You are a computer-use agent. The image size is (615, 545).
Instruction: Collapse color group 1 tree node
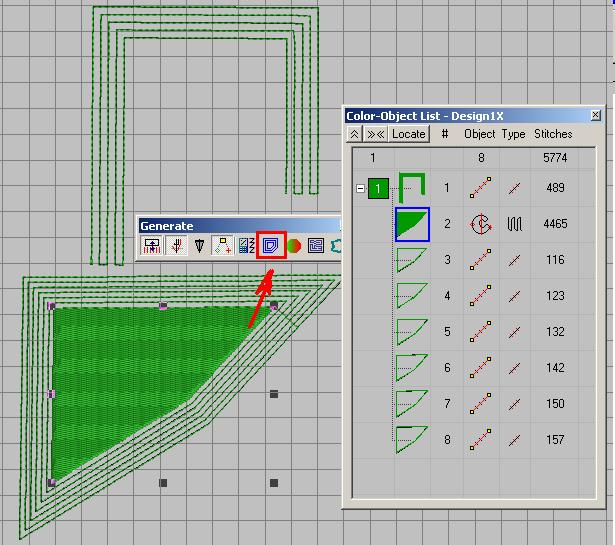coord(360,188)
